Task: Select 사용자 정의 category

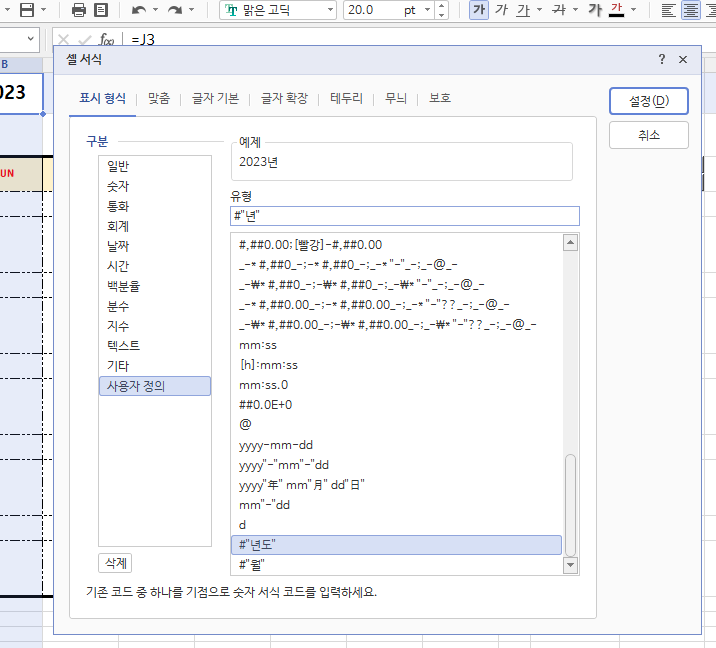Action: 155,386
